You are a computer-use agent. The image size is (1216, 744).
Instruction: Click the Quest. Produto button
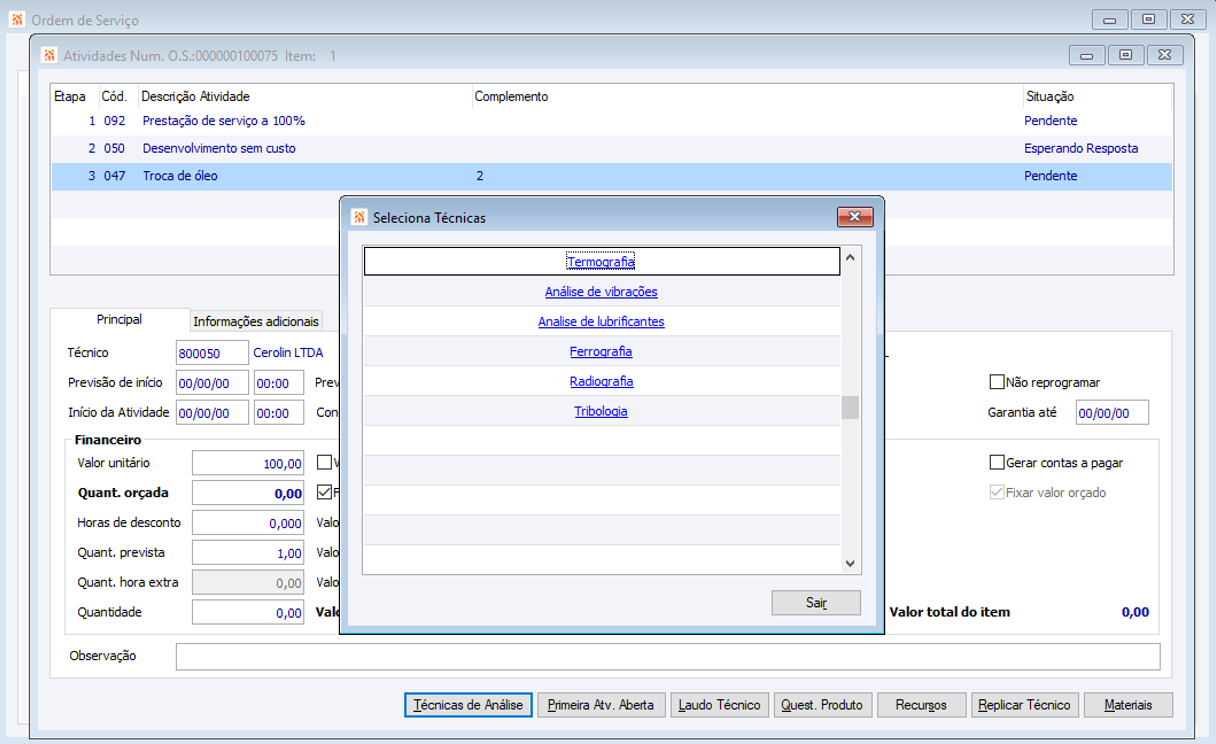(822, 705)
